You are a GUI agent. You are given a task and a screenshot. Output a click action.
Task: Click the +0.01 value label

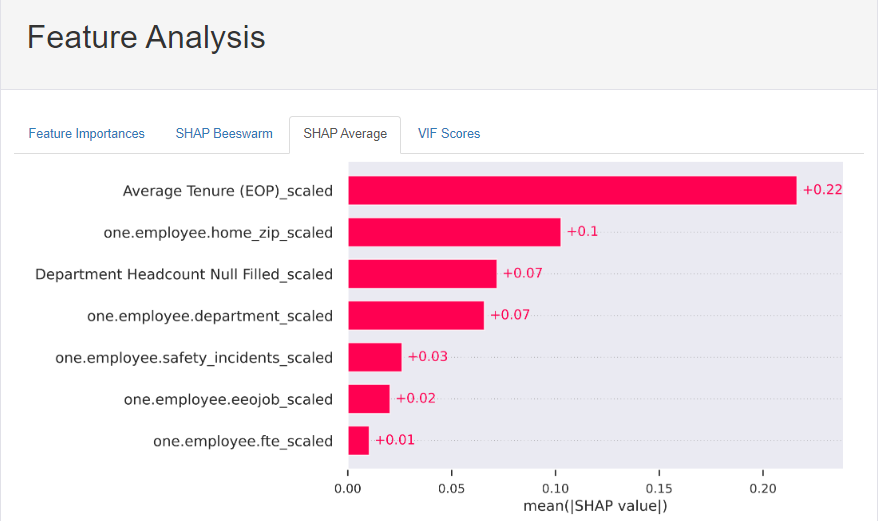click(x=394, y=440)
